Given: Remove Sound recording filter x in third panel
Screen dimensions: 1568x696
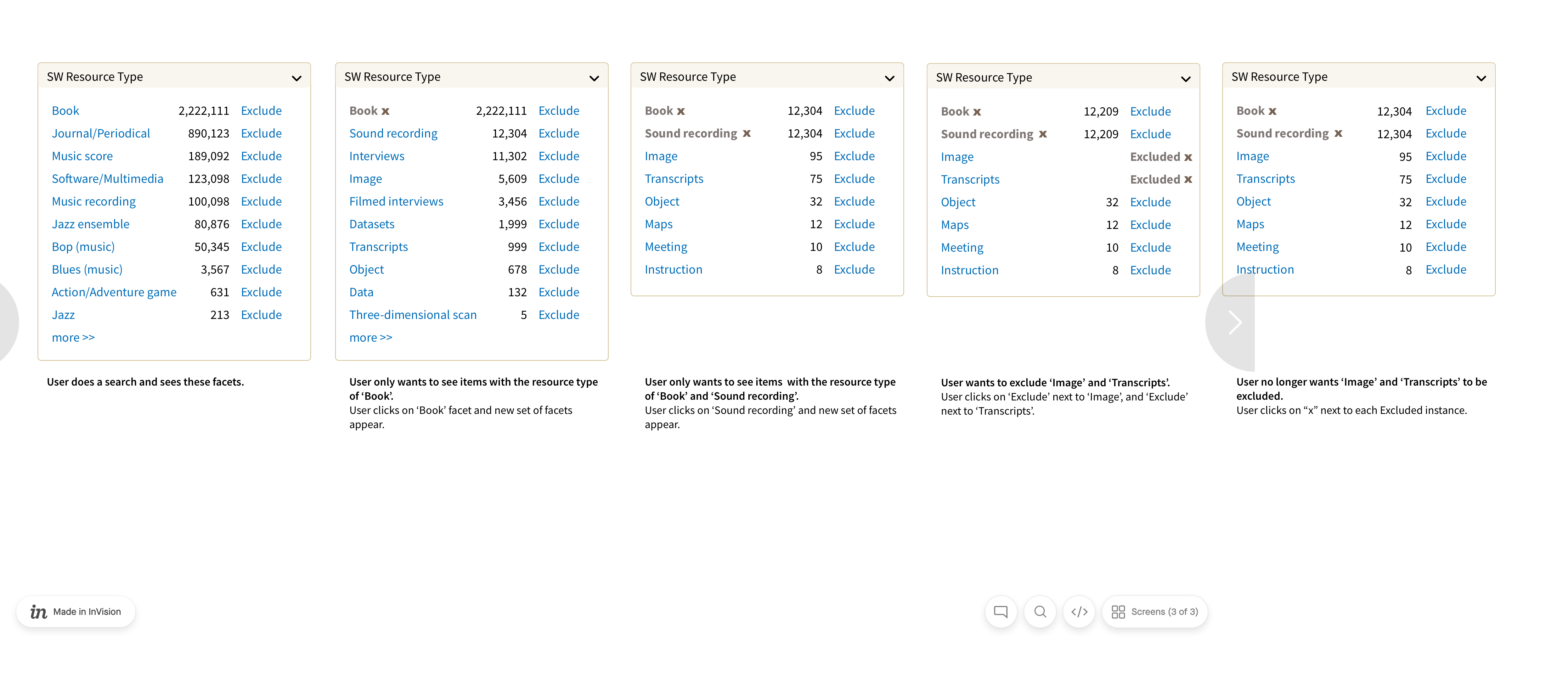Looking at the screenshot, I should pyautogui.click(x=747, y=133).
